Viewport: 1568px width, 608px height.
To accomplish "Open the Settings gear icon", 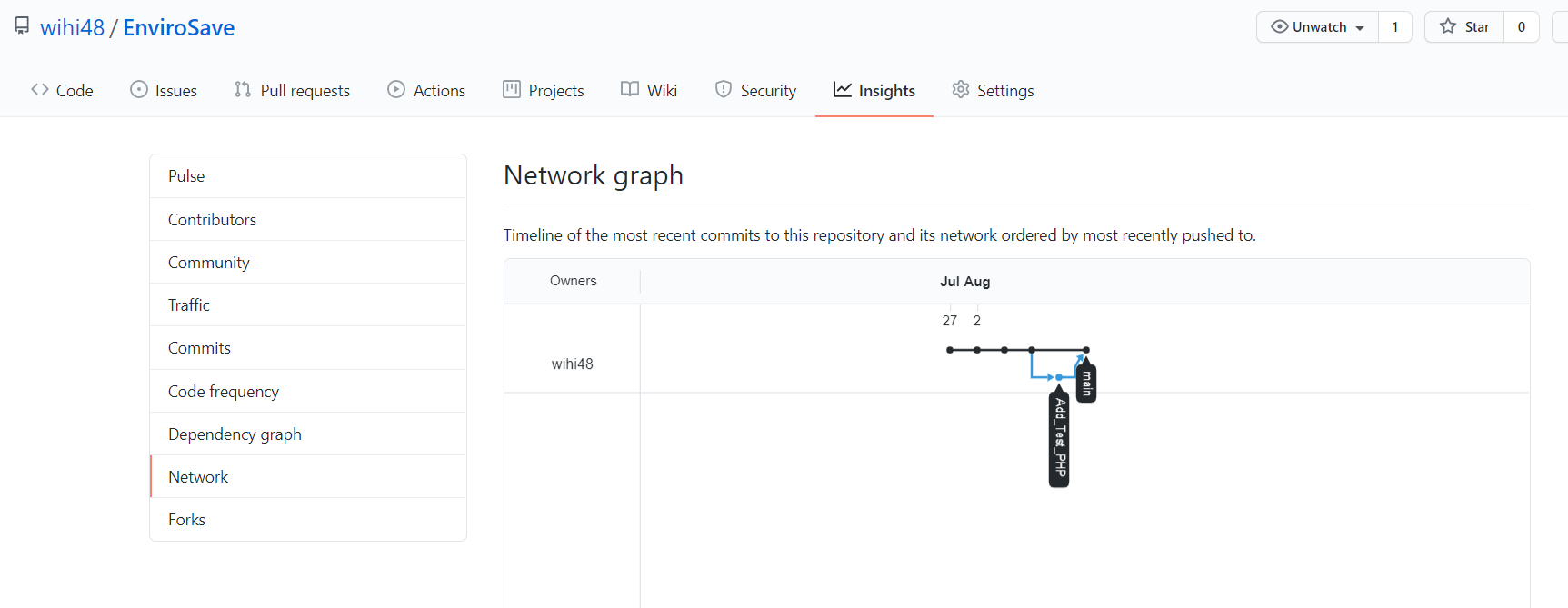I will click(961, 89).
